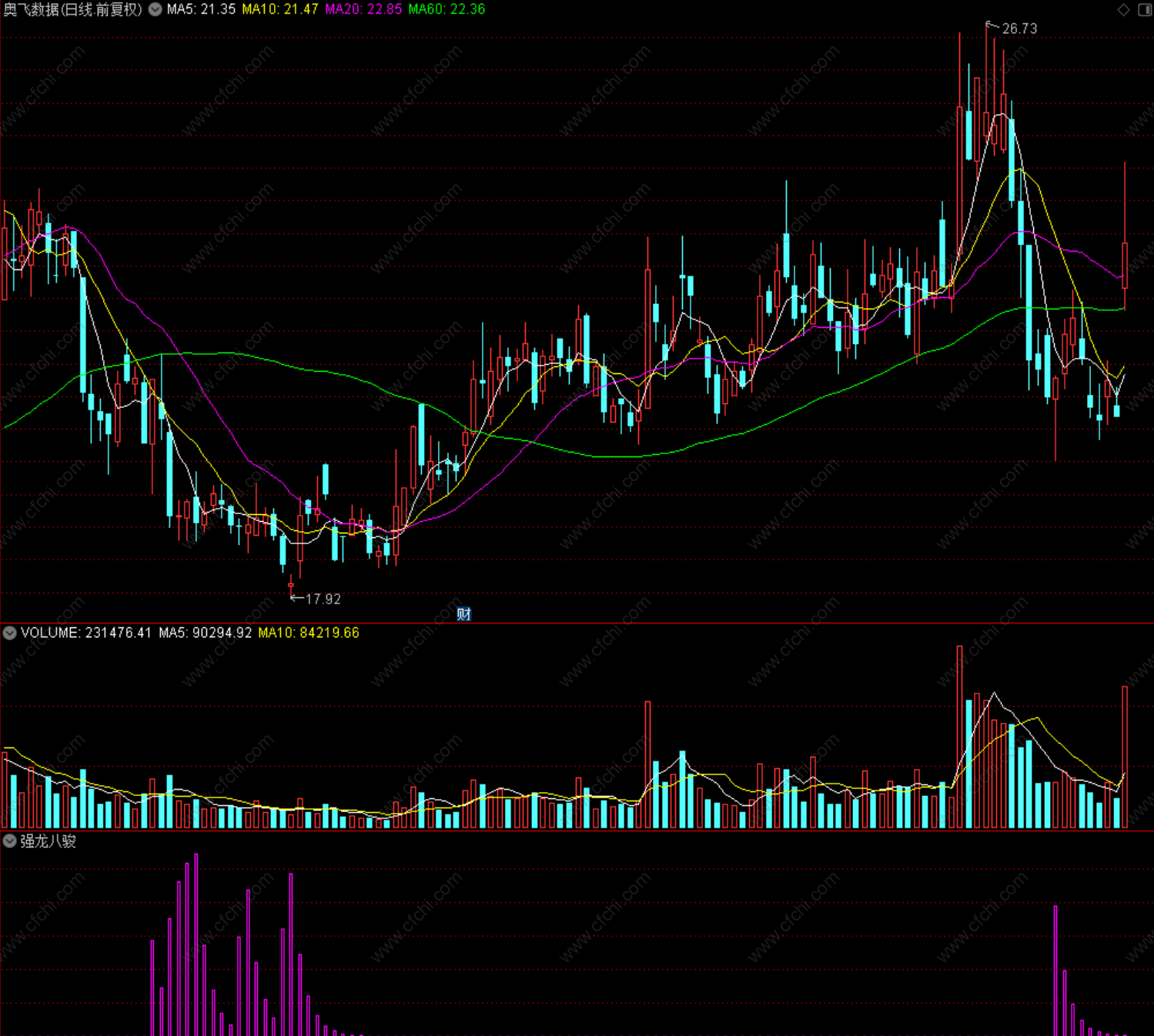Click the diamond marker icon at top right
Screen dimensions: 1154x1036
(1123, 9)
